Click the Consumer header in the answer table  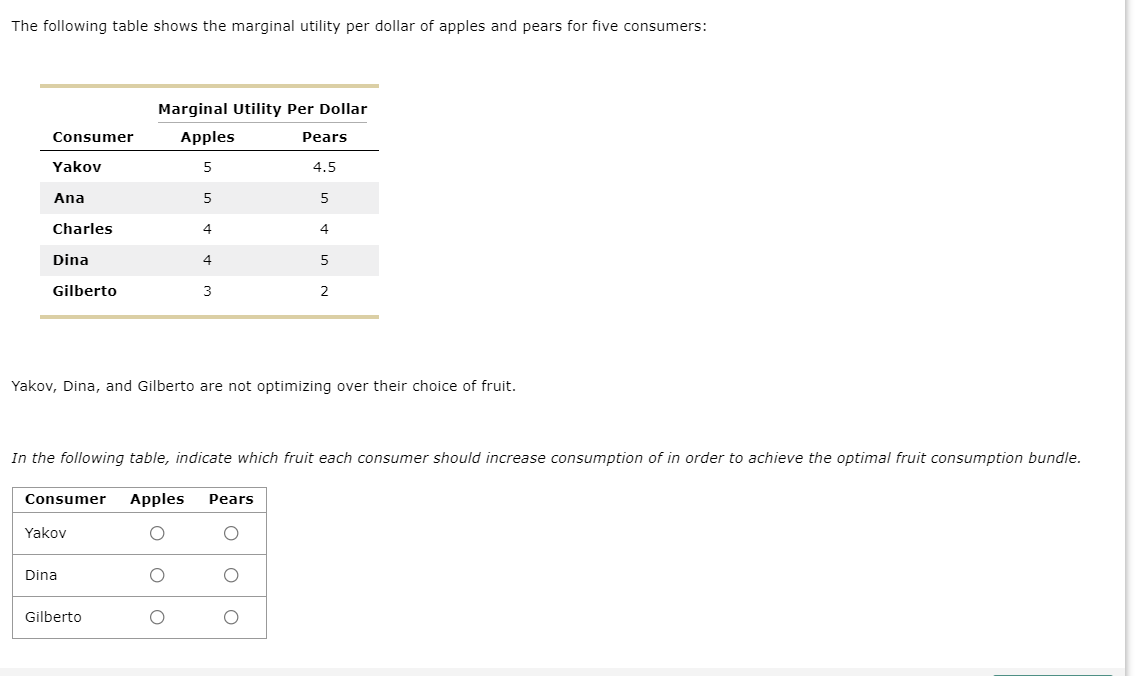tap(65, 499)
